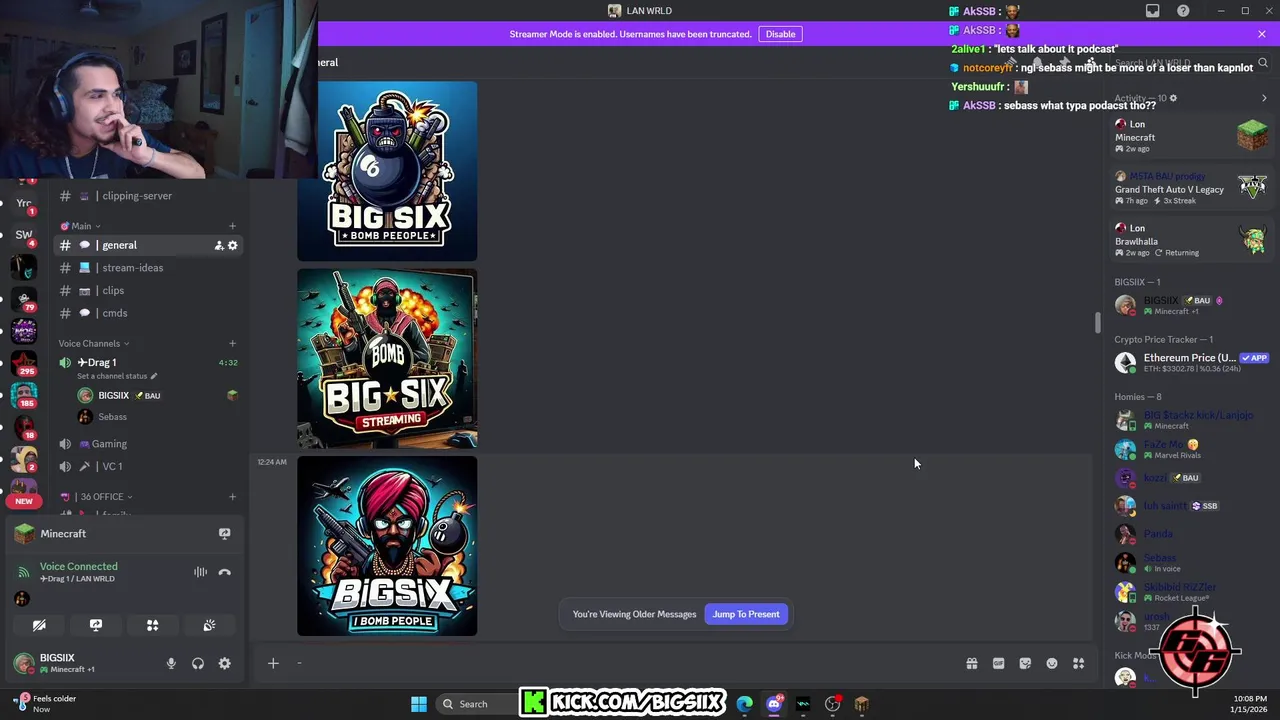Image resolution: width=1280 pixels, height=720 pixels.
Task: Open the server with the 295 unread badge
Action: (x=24, y=362)
